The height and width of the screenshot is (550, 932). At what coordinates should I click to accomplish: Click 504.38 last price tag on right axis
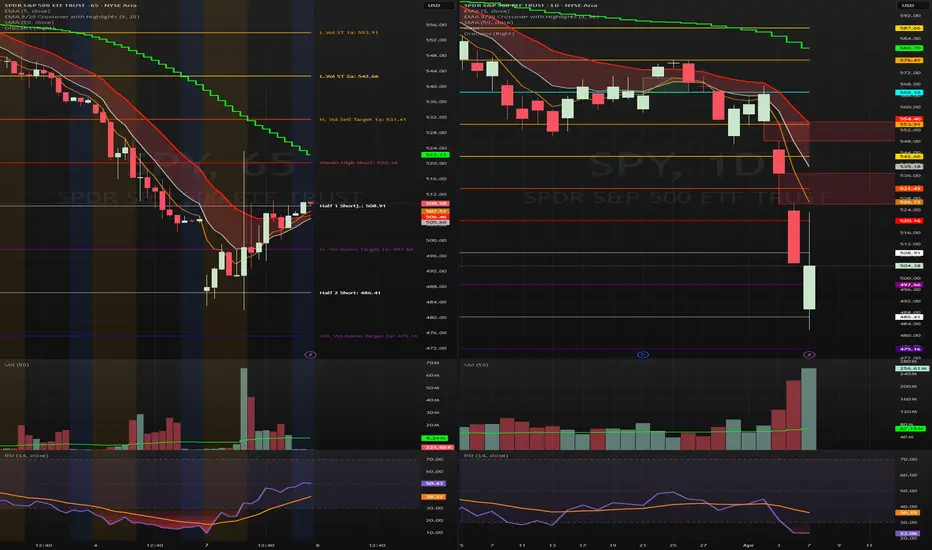(x=909, y=266)
